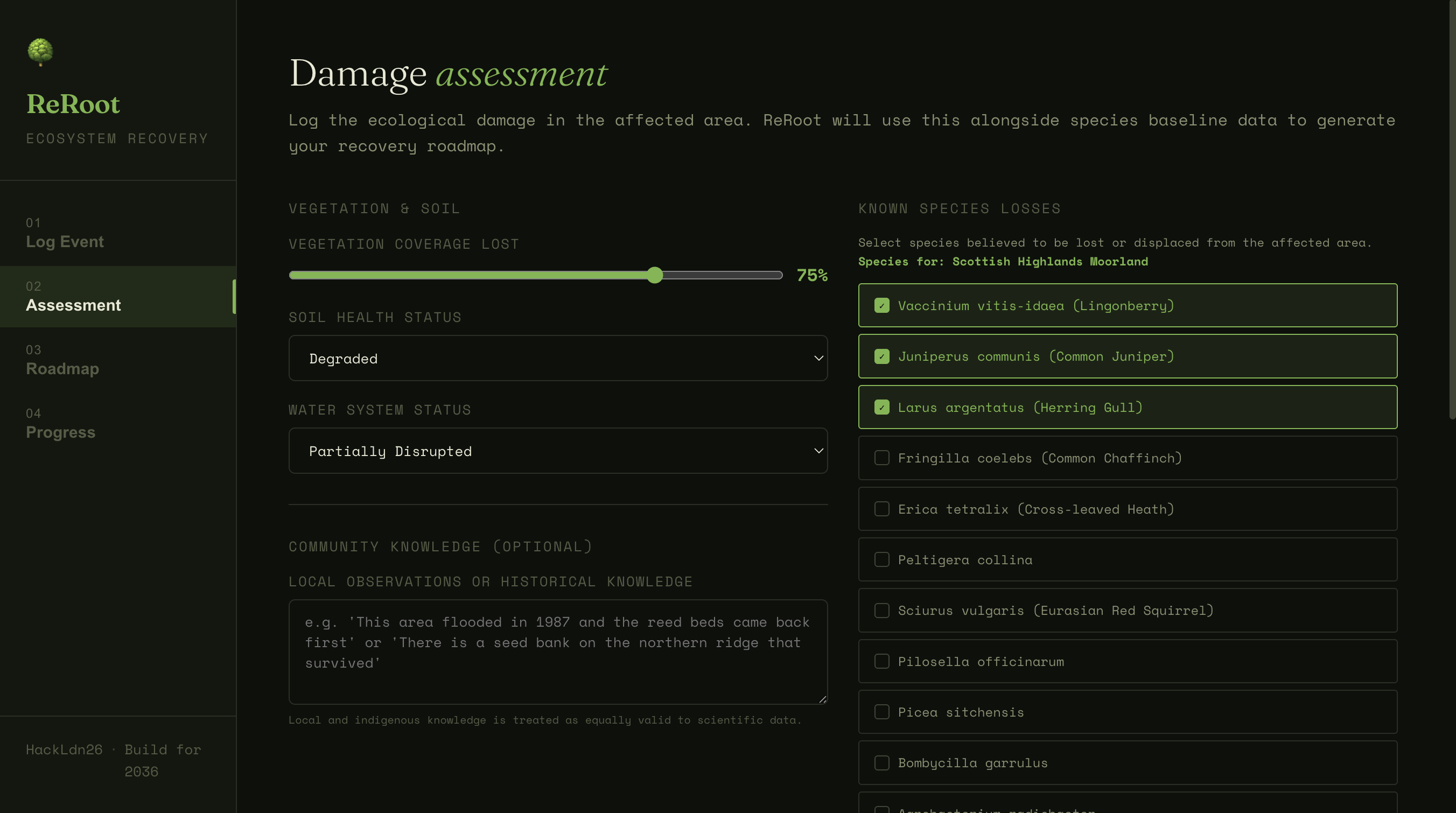The image size is (1456, 813).
Task: Open the Soil Health Status dropdown
Action: click(x=557, y=358)
